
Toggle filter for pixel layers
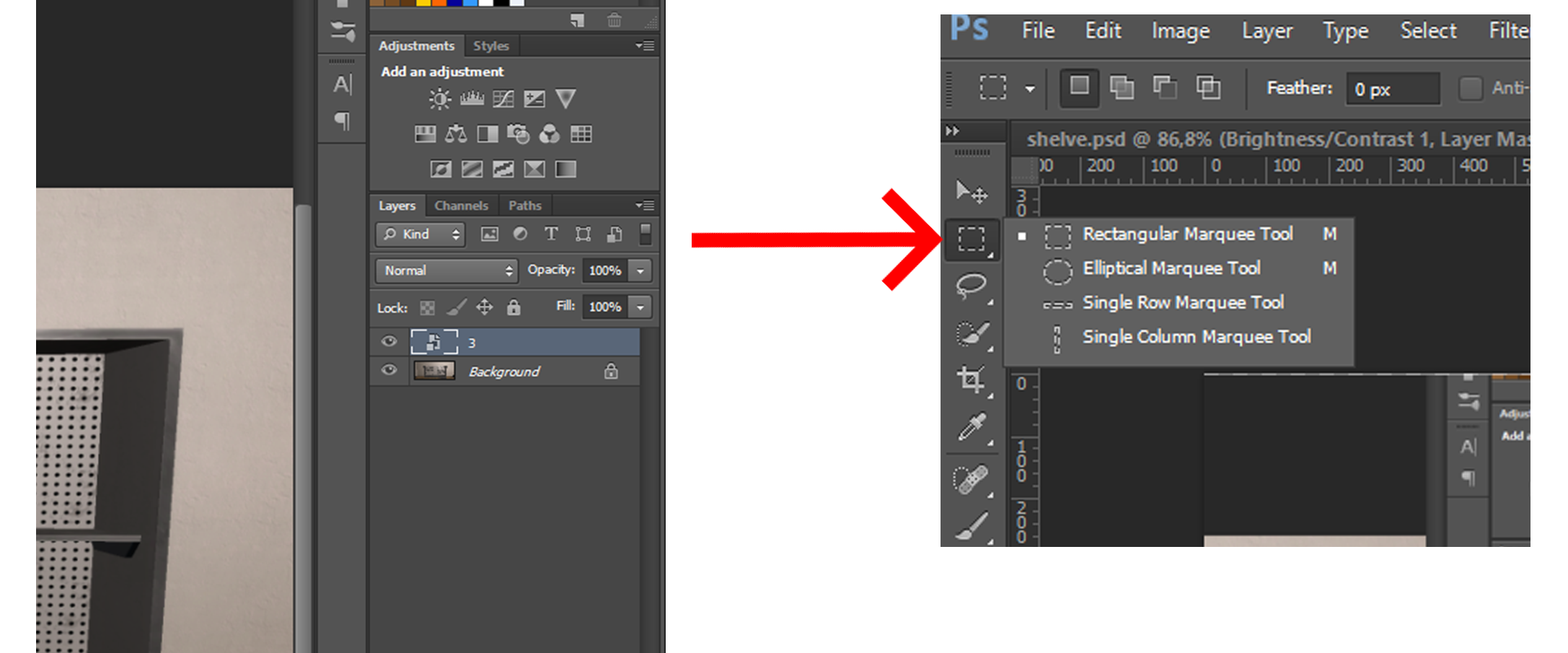click(x=490, y=234)
